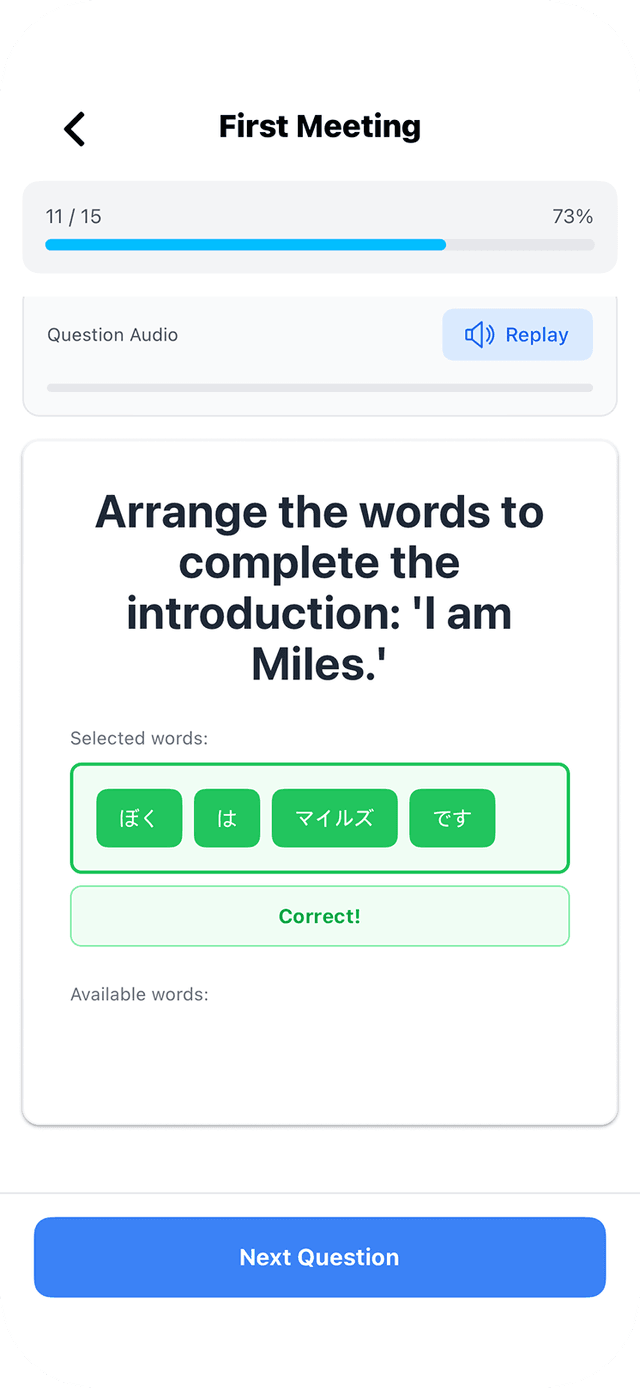Remove the は word chip

[227, 818]
